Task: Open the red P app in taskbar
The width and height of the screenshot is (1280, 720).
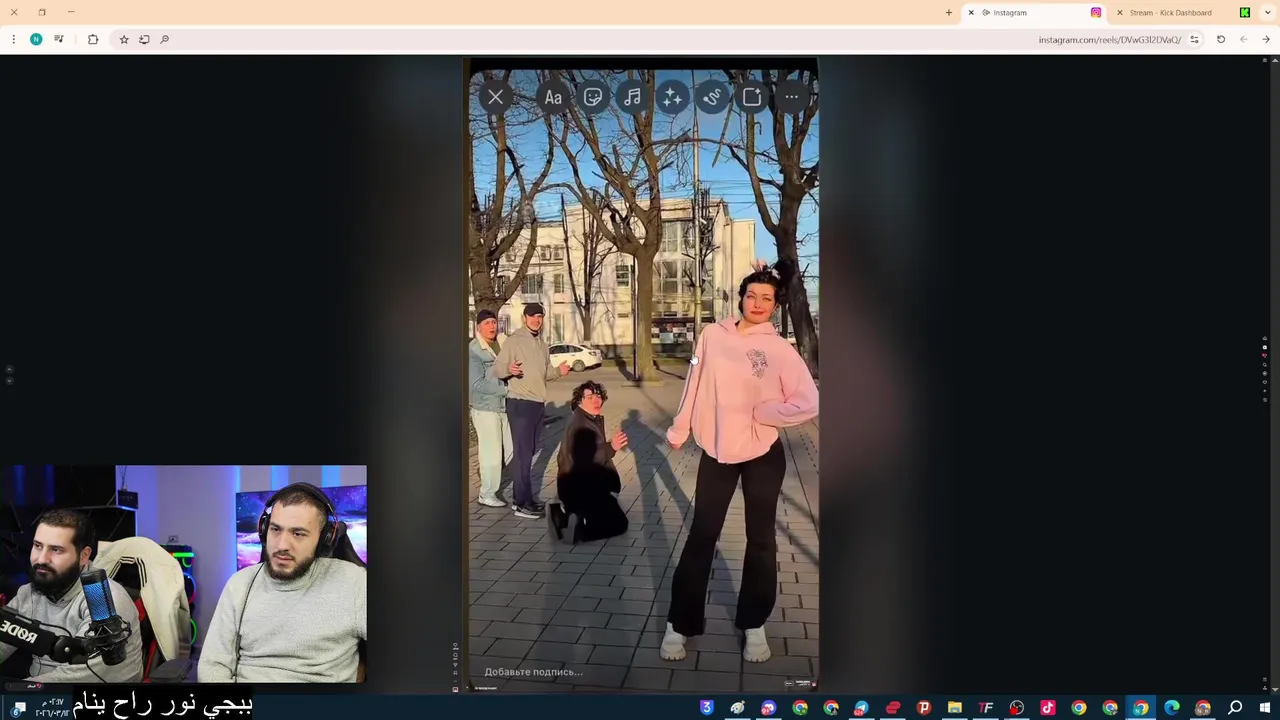Action: point(924,708)
